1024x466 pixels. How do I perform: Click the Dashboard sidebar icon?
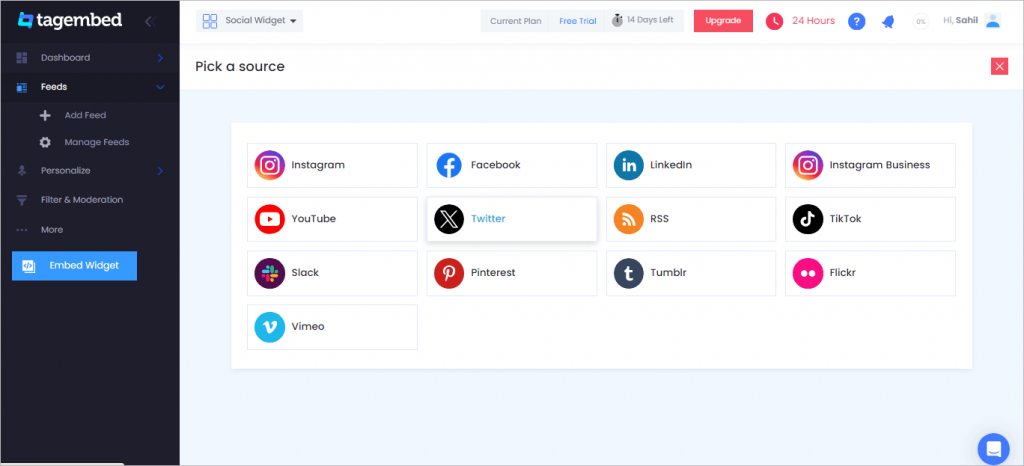22,57
